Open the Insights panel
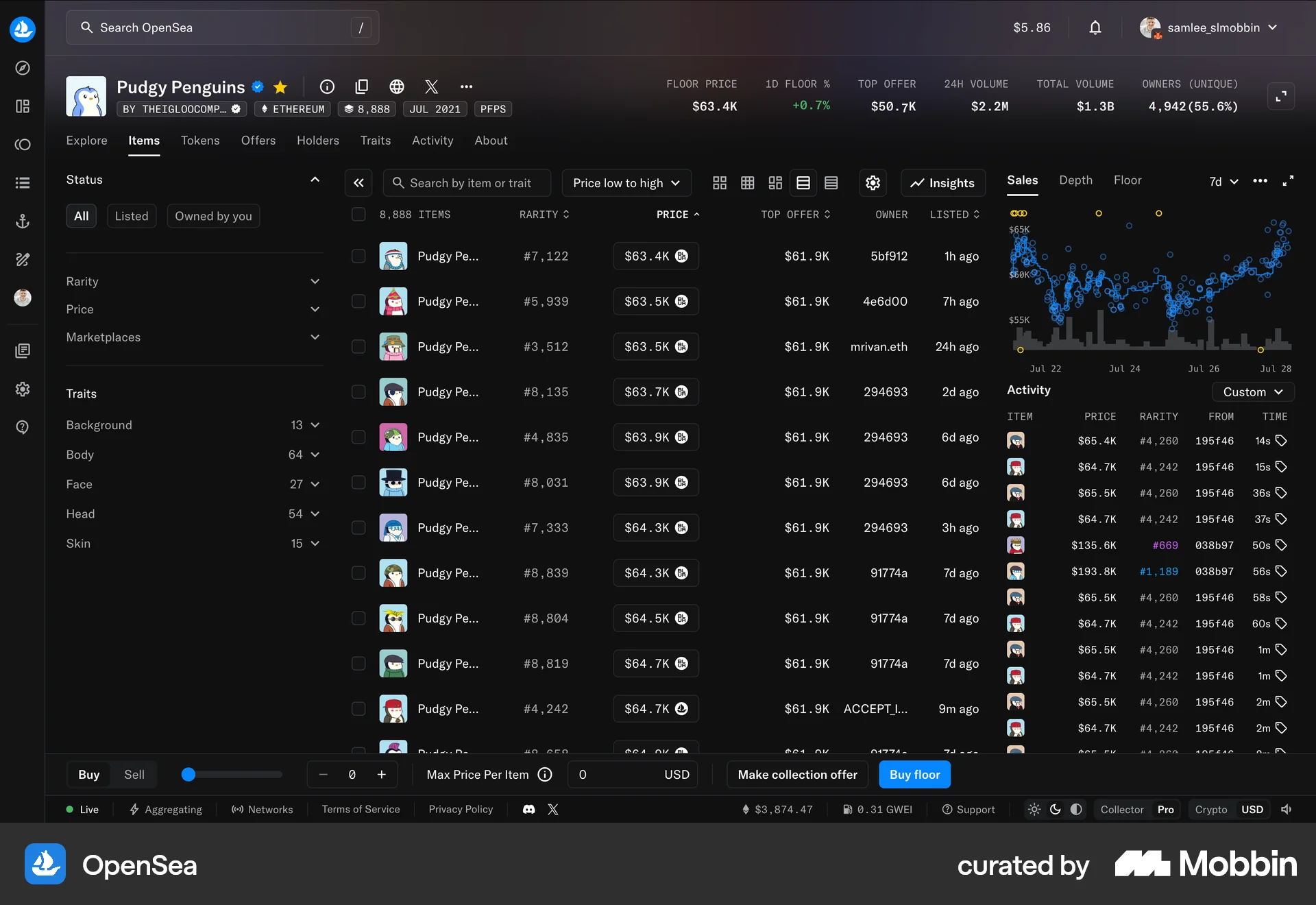The image size is (1316, 905). click(x=942, y=182)
